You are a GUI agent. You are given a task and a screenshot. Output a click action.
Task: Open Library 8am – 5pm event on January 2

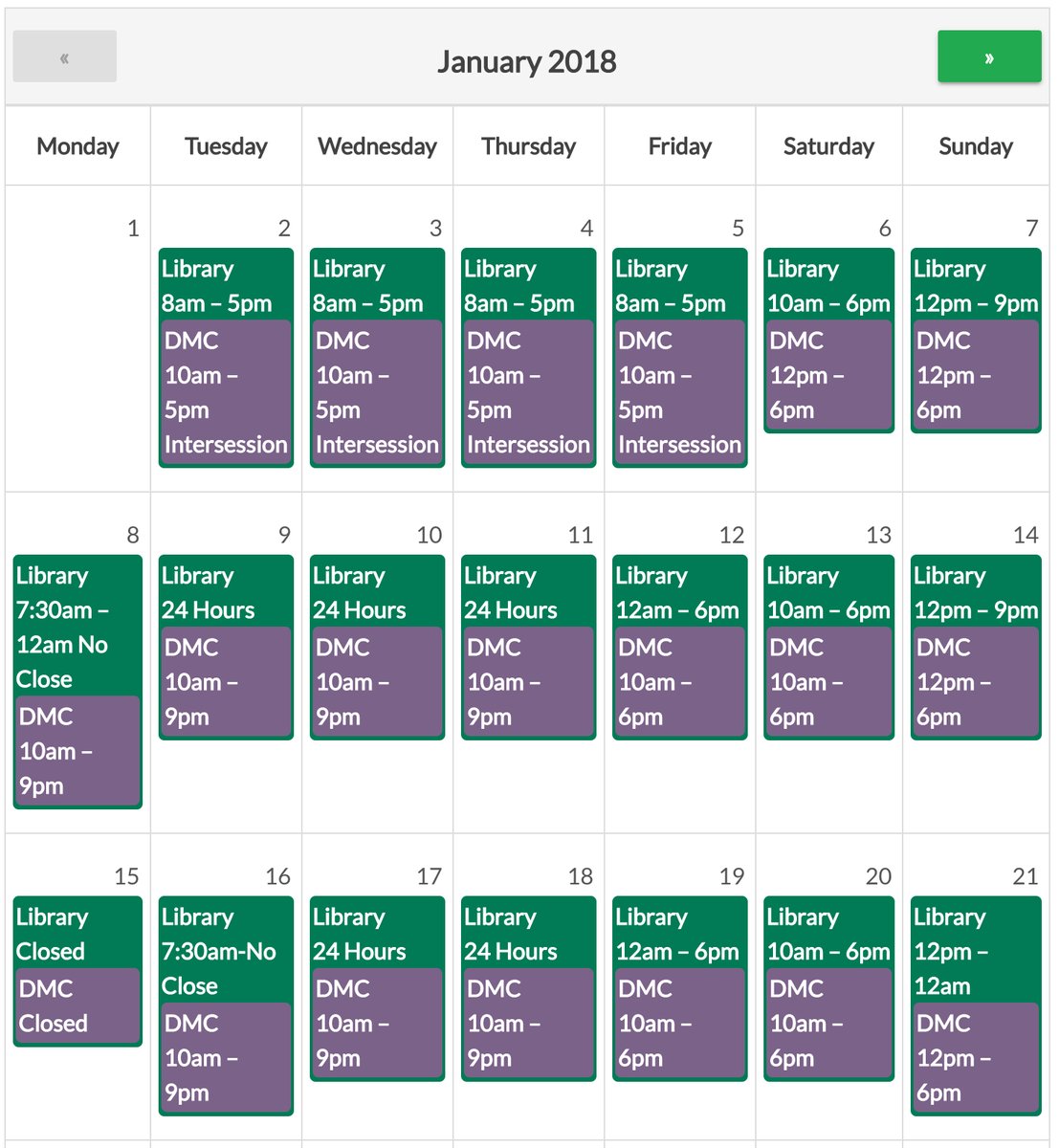226,286
